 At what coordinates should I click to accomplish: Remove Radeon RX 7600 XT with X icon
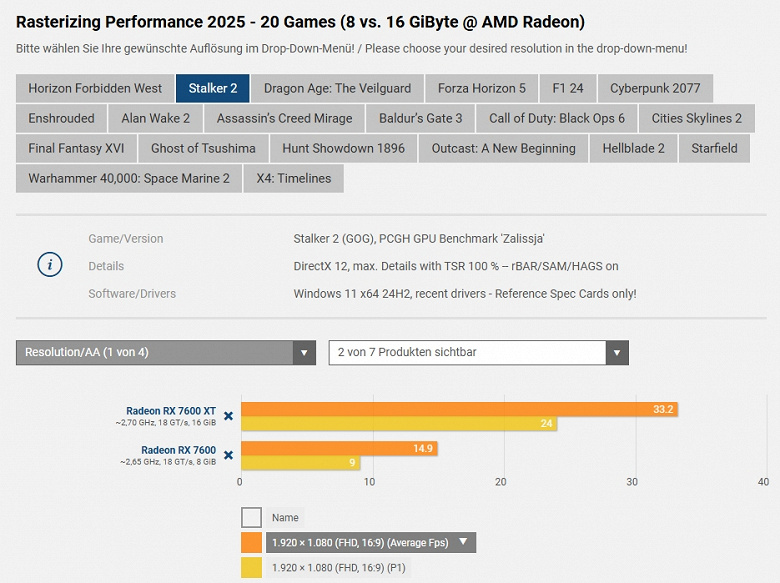pyautogui.click(x=228, y=416)
